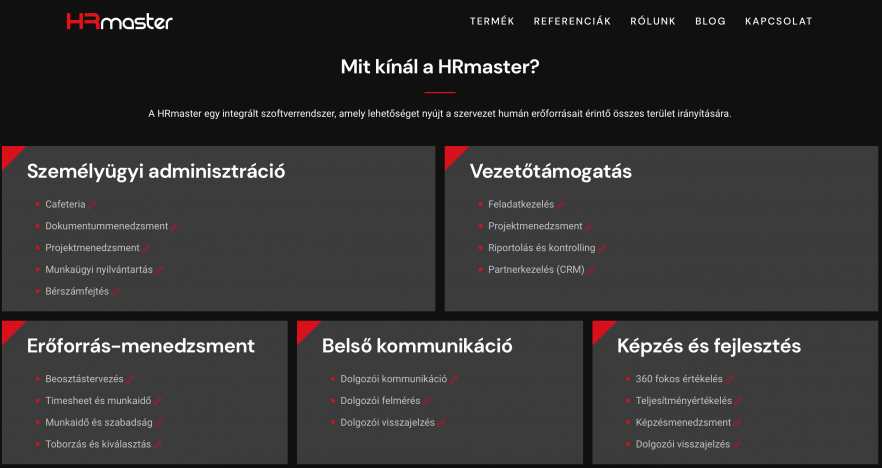Click the link icon beside Teljesítményértékelés
This screenshot has width=882, height=468.
coord(738,402)
